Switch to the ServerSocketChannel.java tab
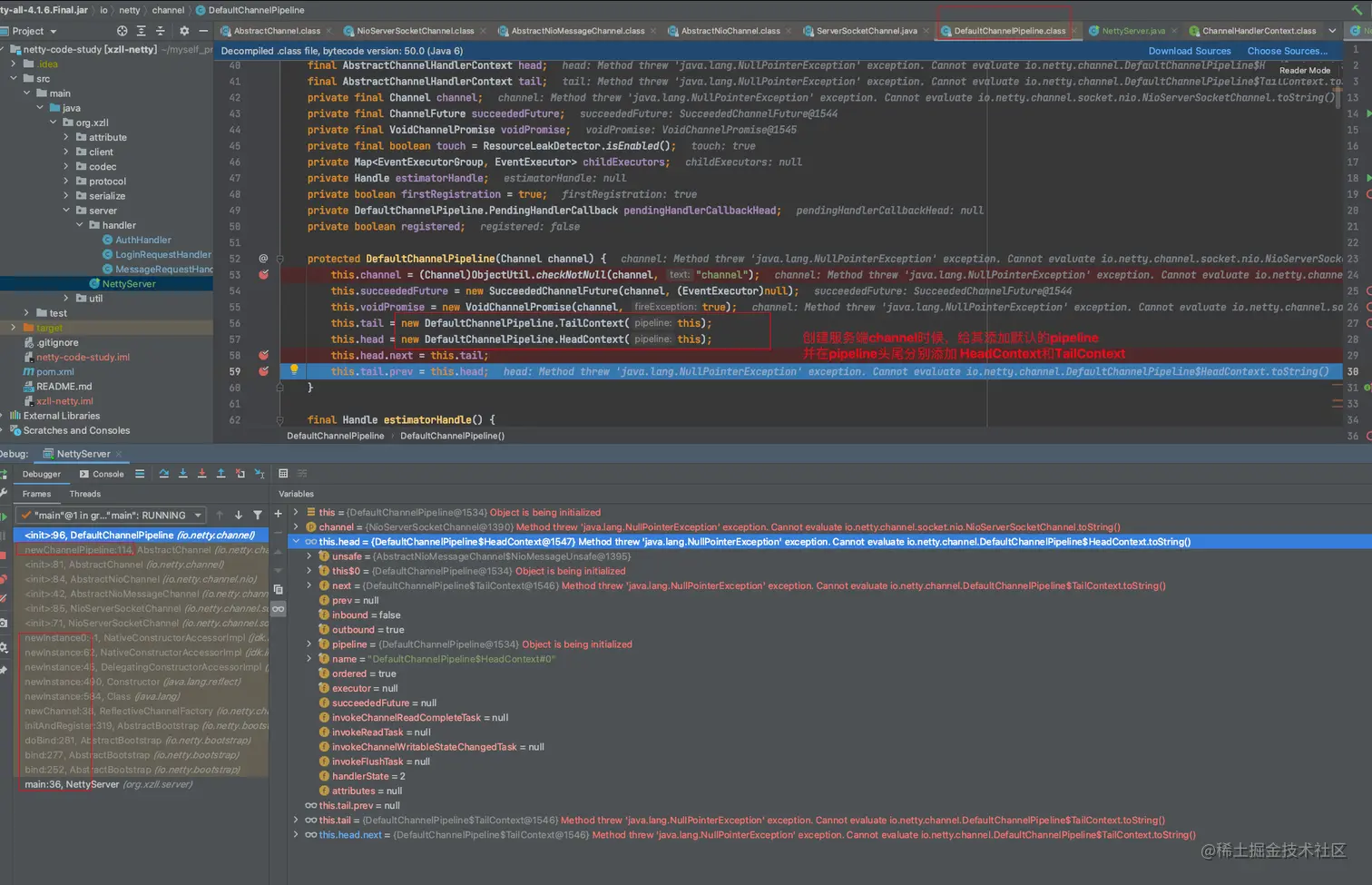Viewport: 1372px width, 885px height. (x=866, y=31)
